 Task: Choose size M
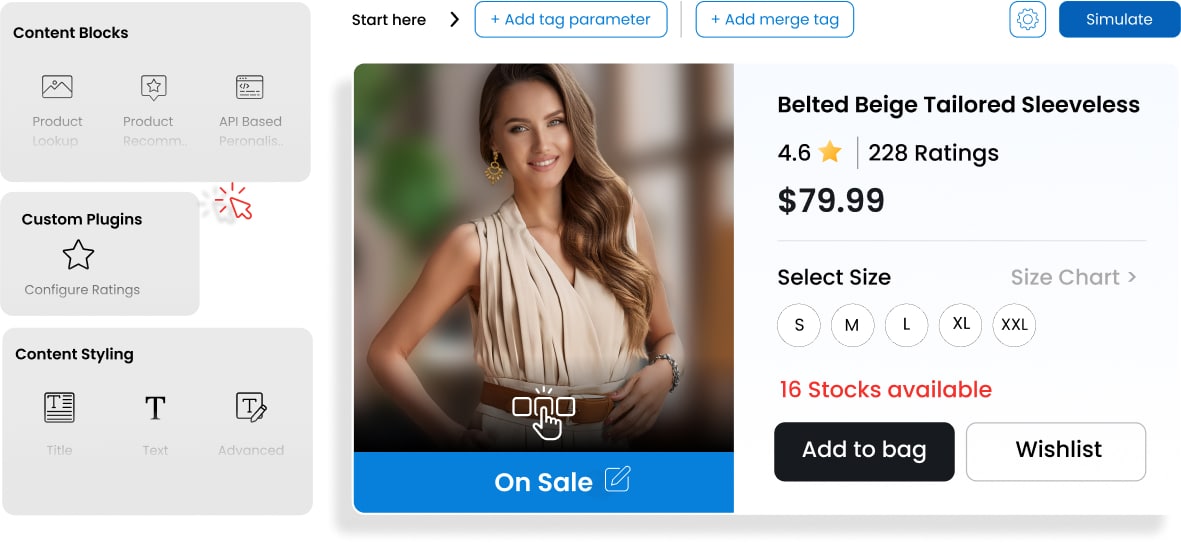click(852, 325)
